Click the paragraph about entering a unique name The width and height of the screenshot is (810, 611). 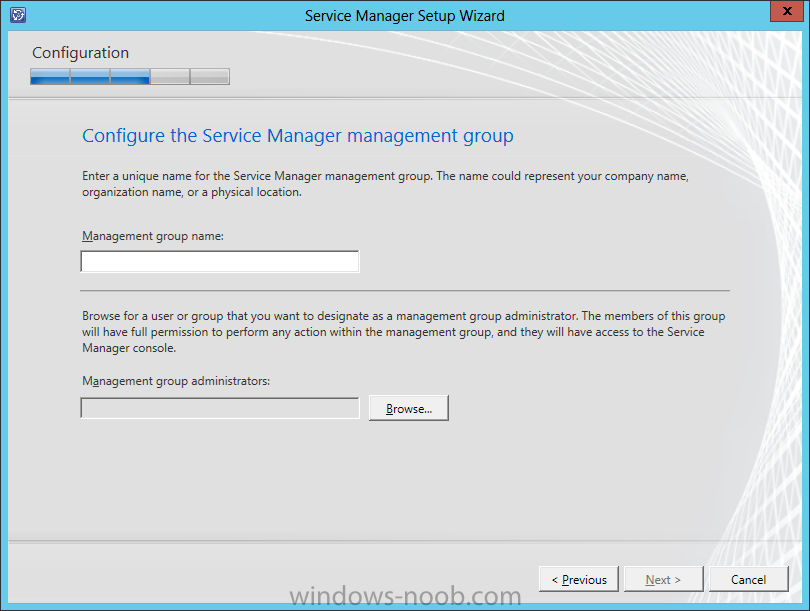pos(385,184)
